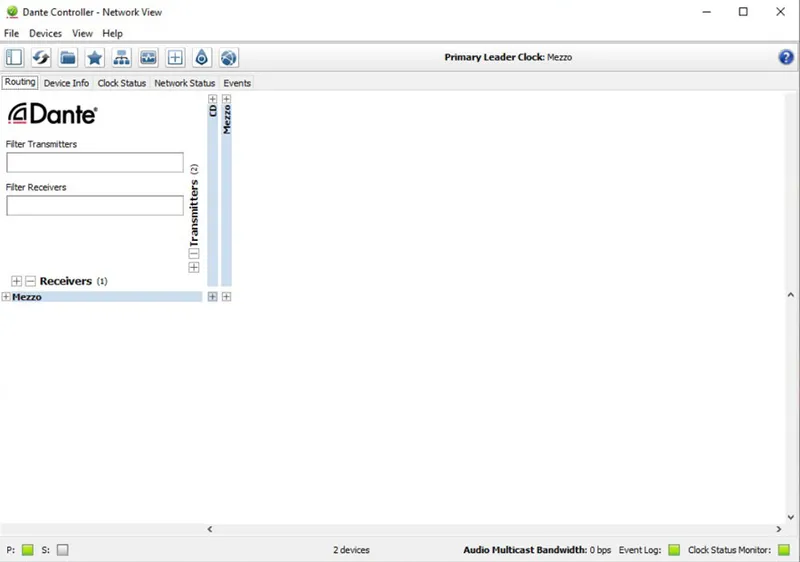800x562 pixels.
Task: Click the globe domain icon
Action: coord(229,58)
